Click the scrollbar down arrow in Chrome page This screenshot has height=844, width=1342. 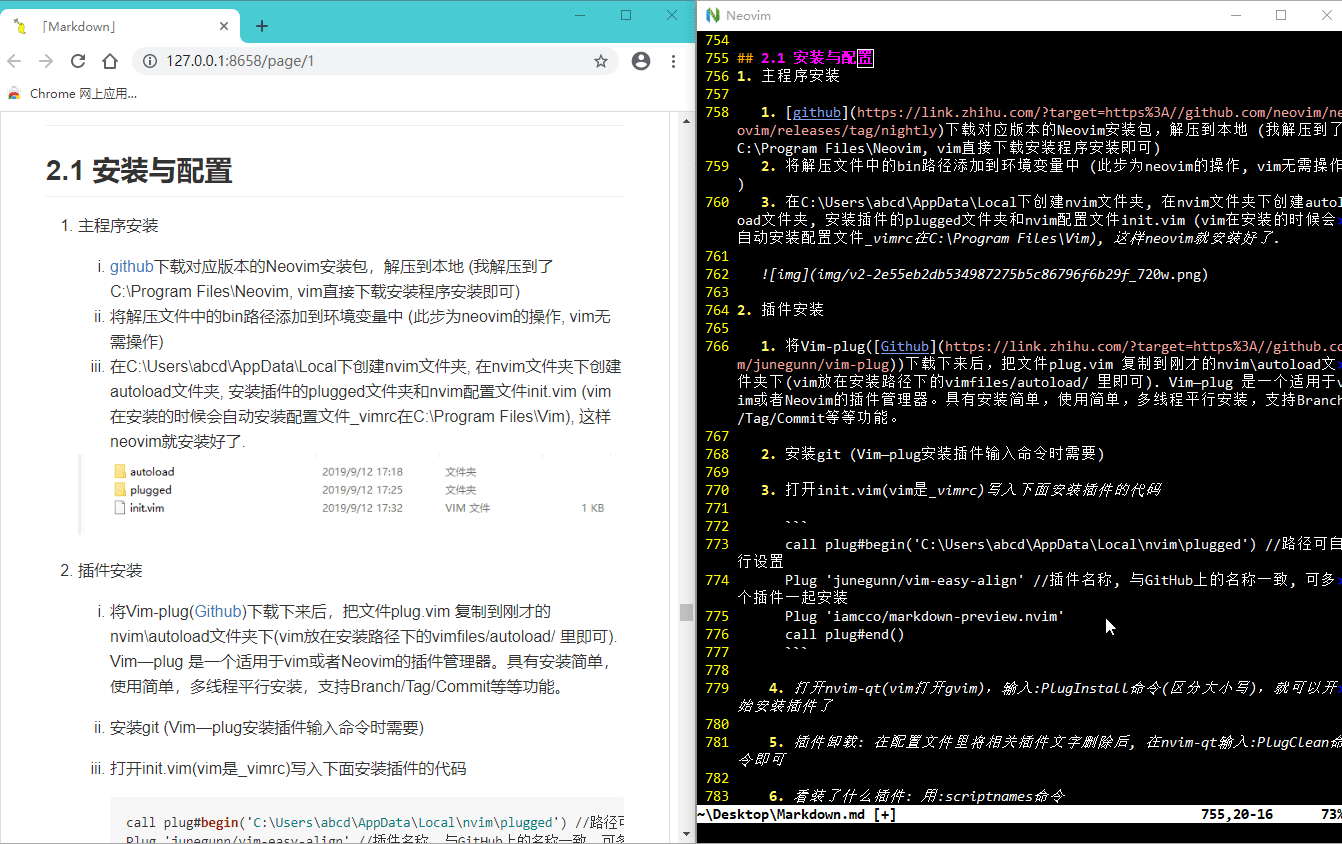click(x=686, y=836)
